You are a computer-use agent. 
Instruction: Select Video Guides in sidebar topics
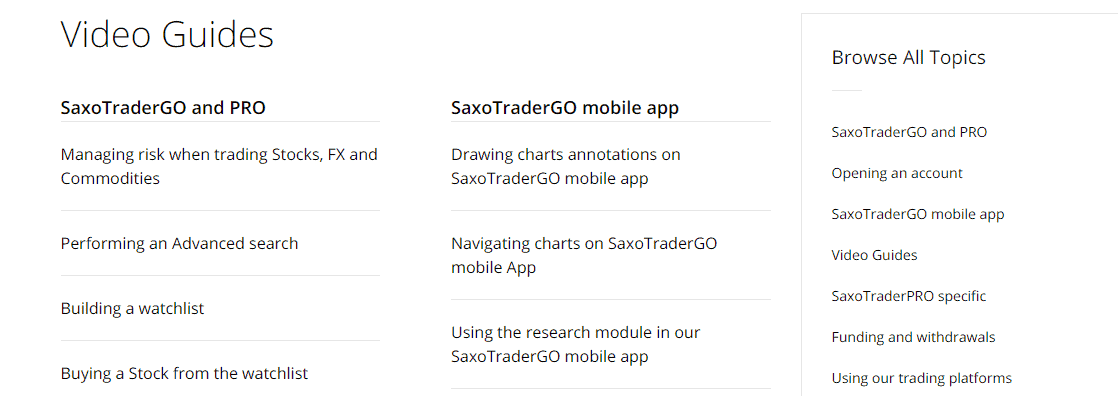coord(874,255)
